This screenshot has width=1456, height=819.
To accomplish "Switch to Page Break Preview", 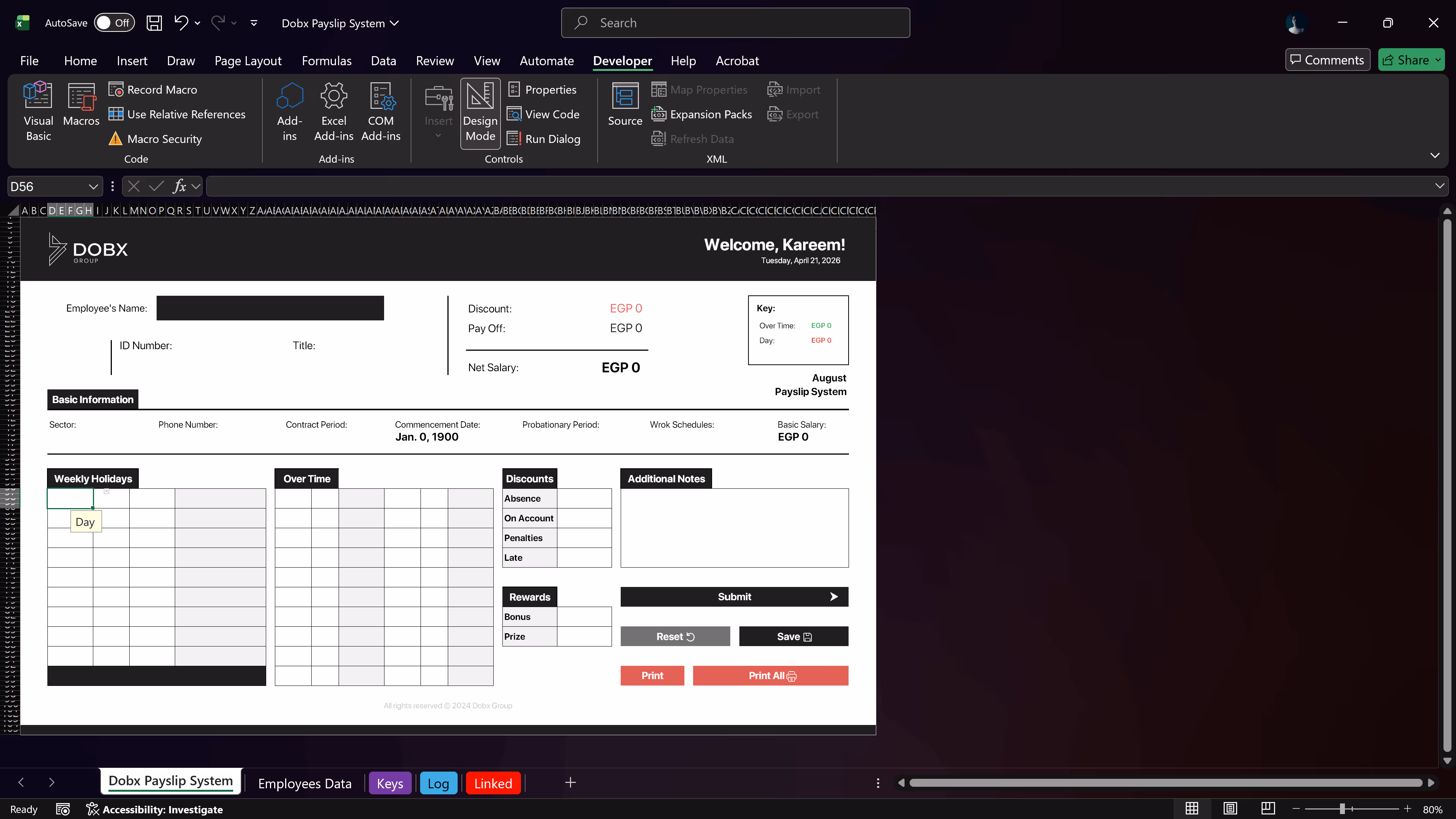I will (1268, 809).
